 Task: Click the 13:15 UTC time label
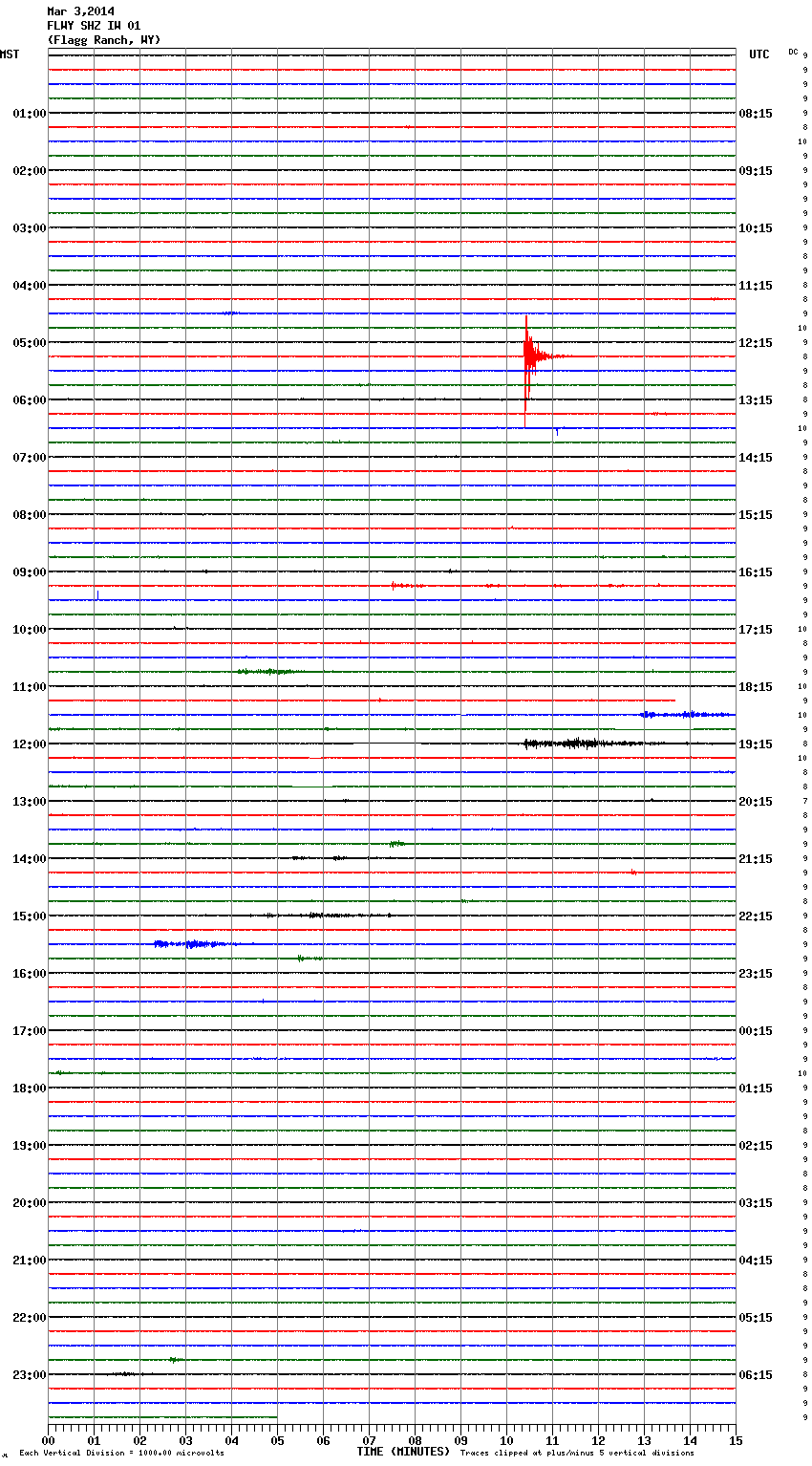click(x=756, y=400)
